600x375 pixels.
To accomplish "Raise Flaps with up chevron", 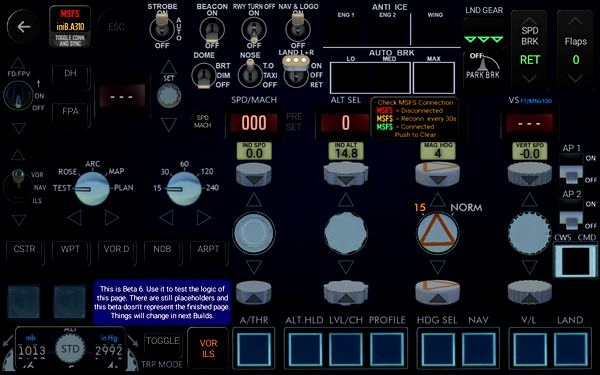I will pos(575,21).
